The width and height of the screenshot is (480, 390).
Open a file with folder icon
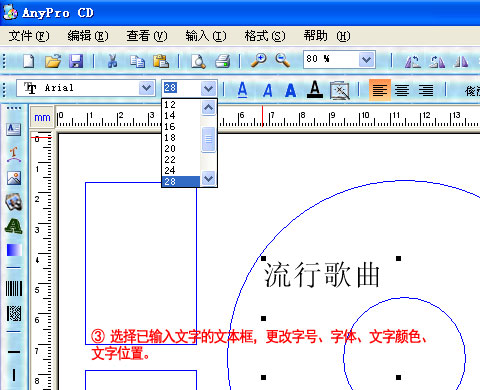coord(53,61)
